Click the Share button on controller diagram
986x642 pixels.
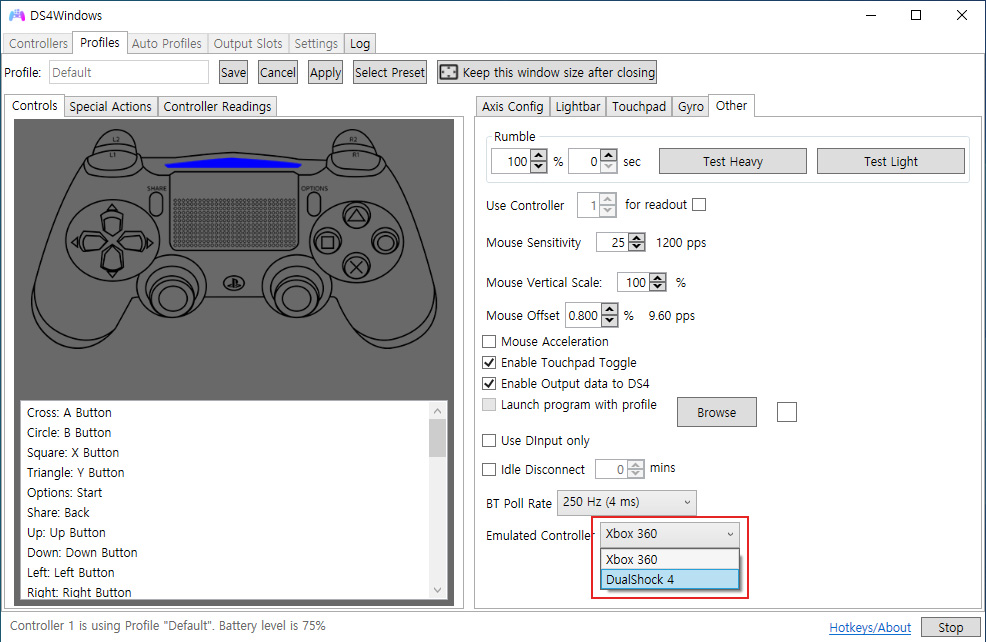pyautogui.click(x=156, y=204)
